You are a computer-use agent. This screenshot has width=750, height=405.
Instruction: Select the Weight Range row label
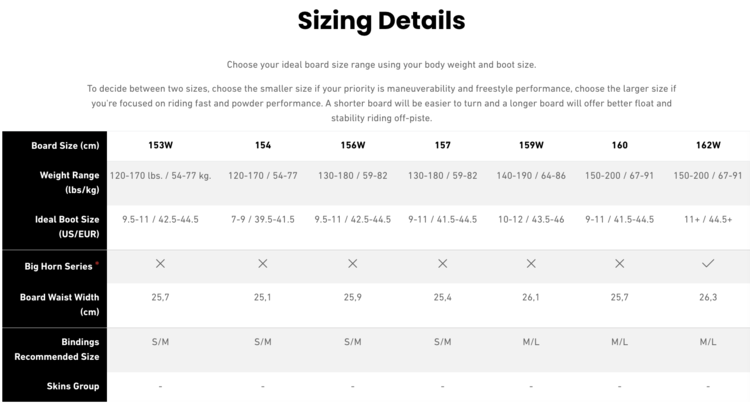coord(55,182)
